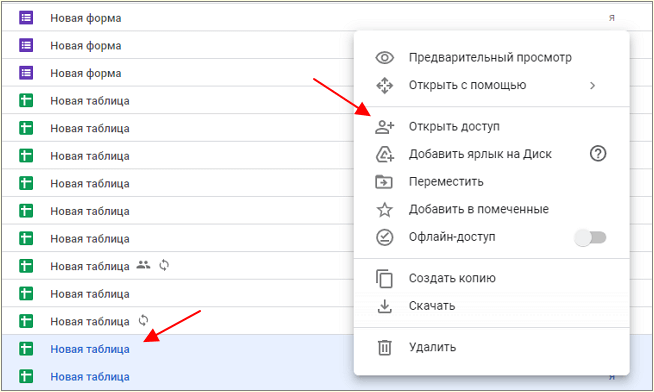The image size is (654, 392).
Task: Click the eye icon for Предварительный просмотр
Action: coord(384,58)
